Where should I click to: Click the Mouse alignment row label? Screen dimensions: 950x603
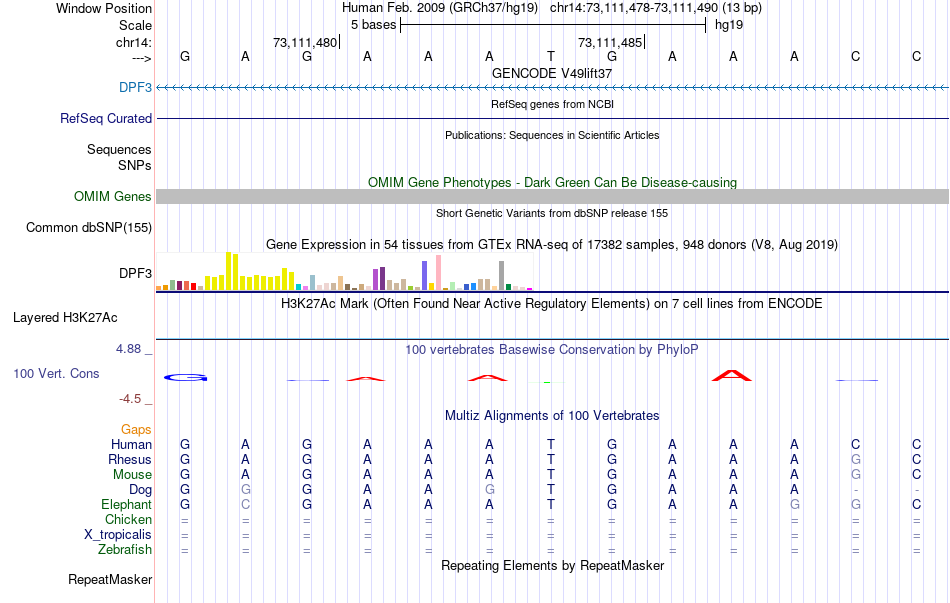pyautogui.click(x=132, y=475)
